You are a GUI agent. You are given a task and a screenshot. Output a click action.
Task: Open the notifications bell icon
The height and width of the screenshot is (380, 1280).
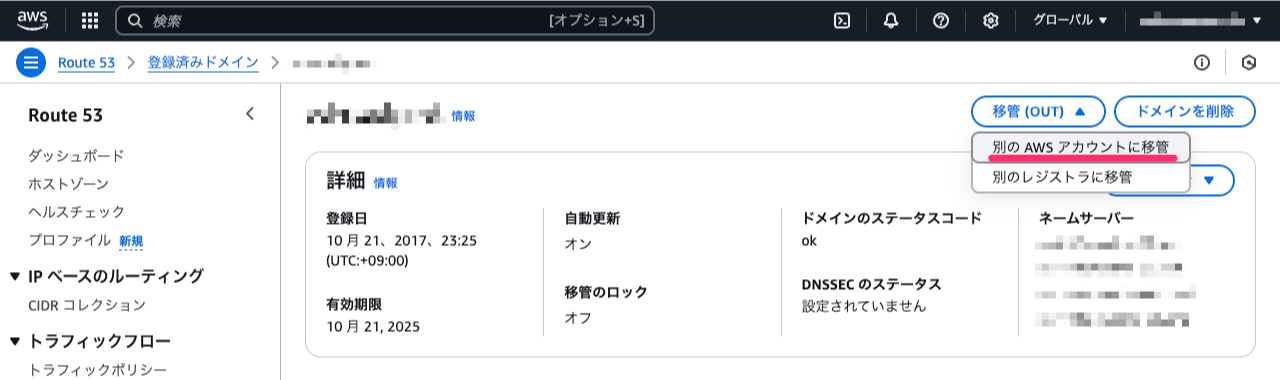[891, 20]
